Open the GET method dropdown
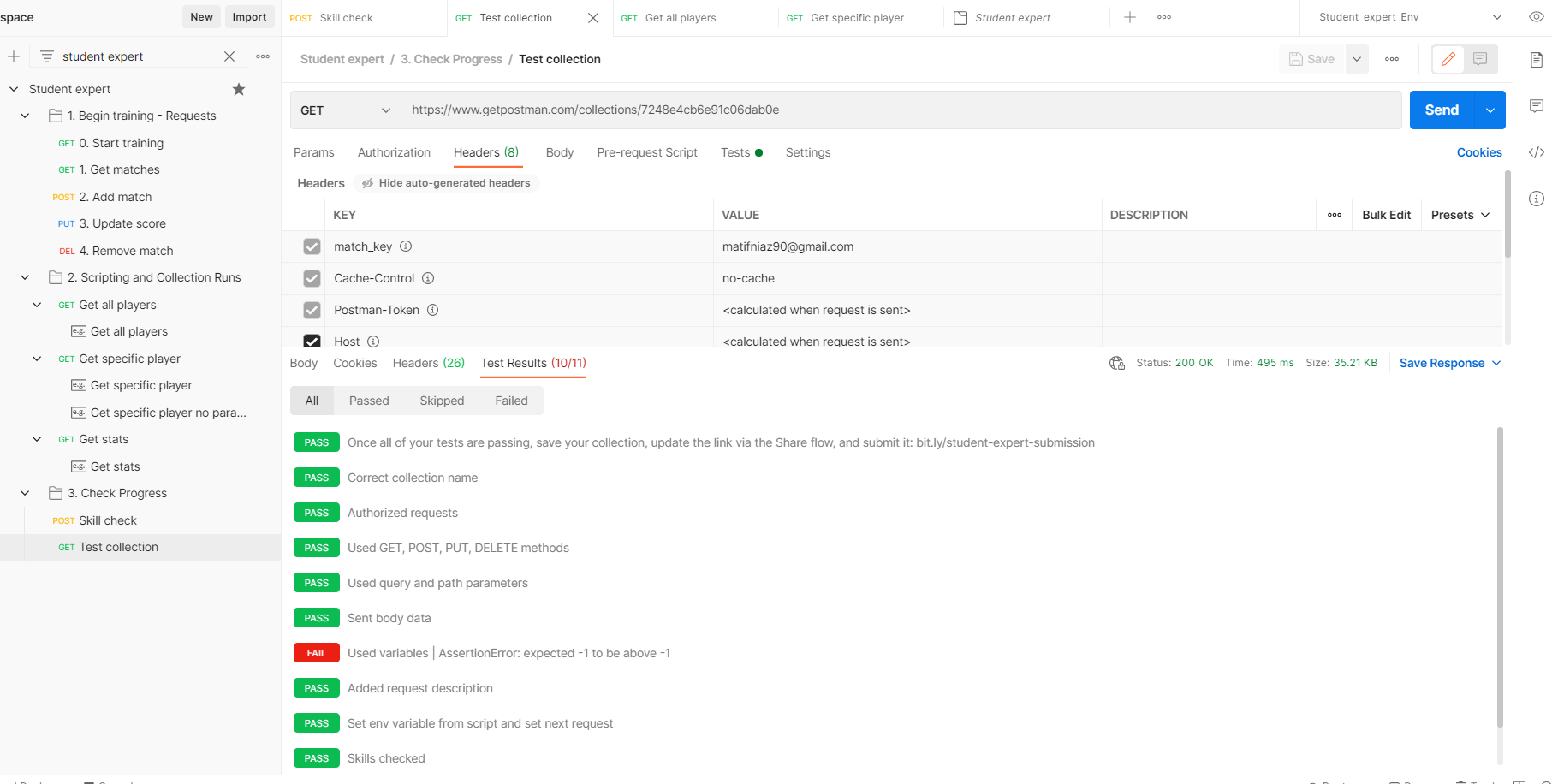The width and height of the screenshot is (1552, 784). click(x=345, y=110)
